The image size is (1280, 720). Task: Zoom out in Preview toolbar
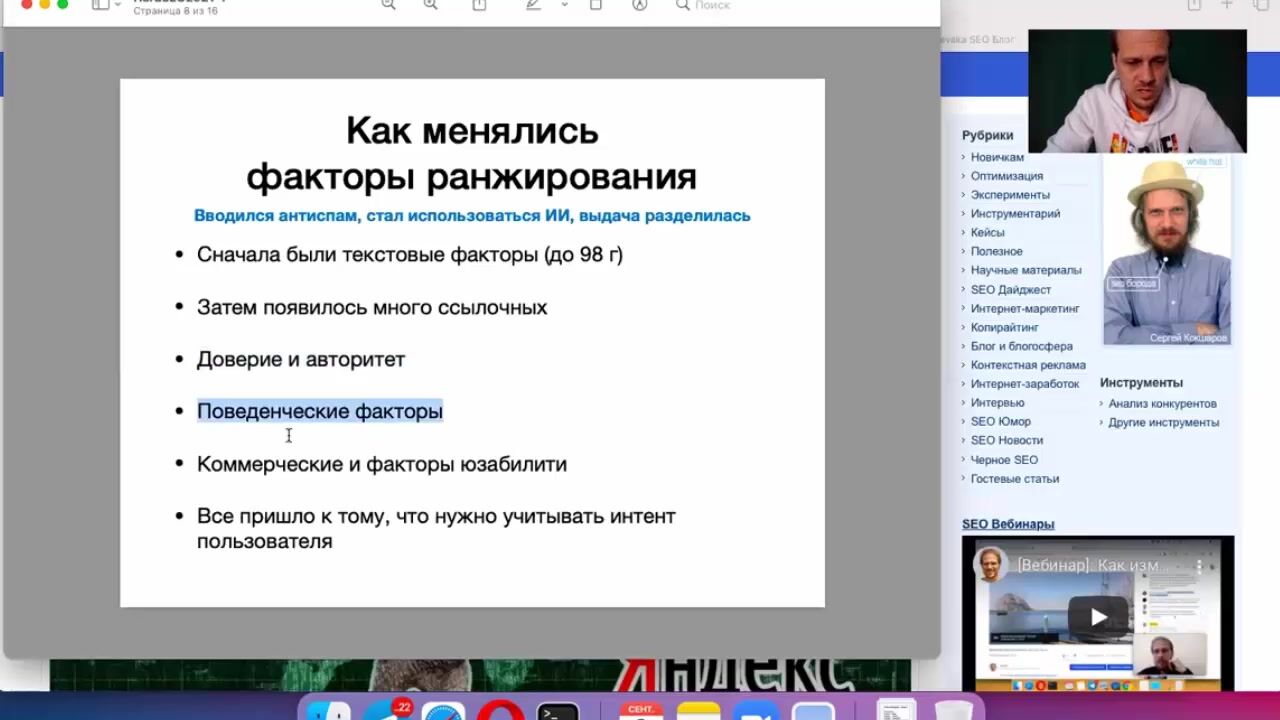[x=389, y=5]
